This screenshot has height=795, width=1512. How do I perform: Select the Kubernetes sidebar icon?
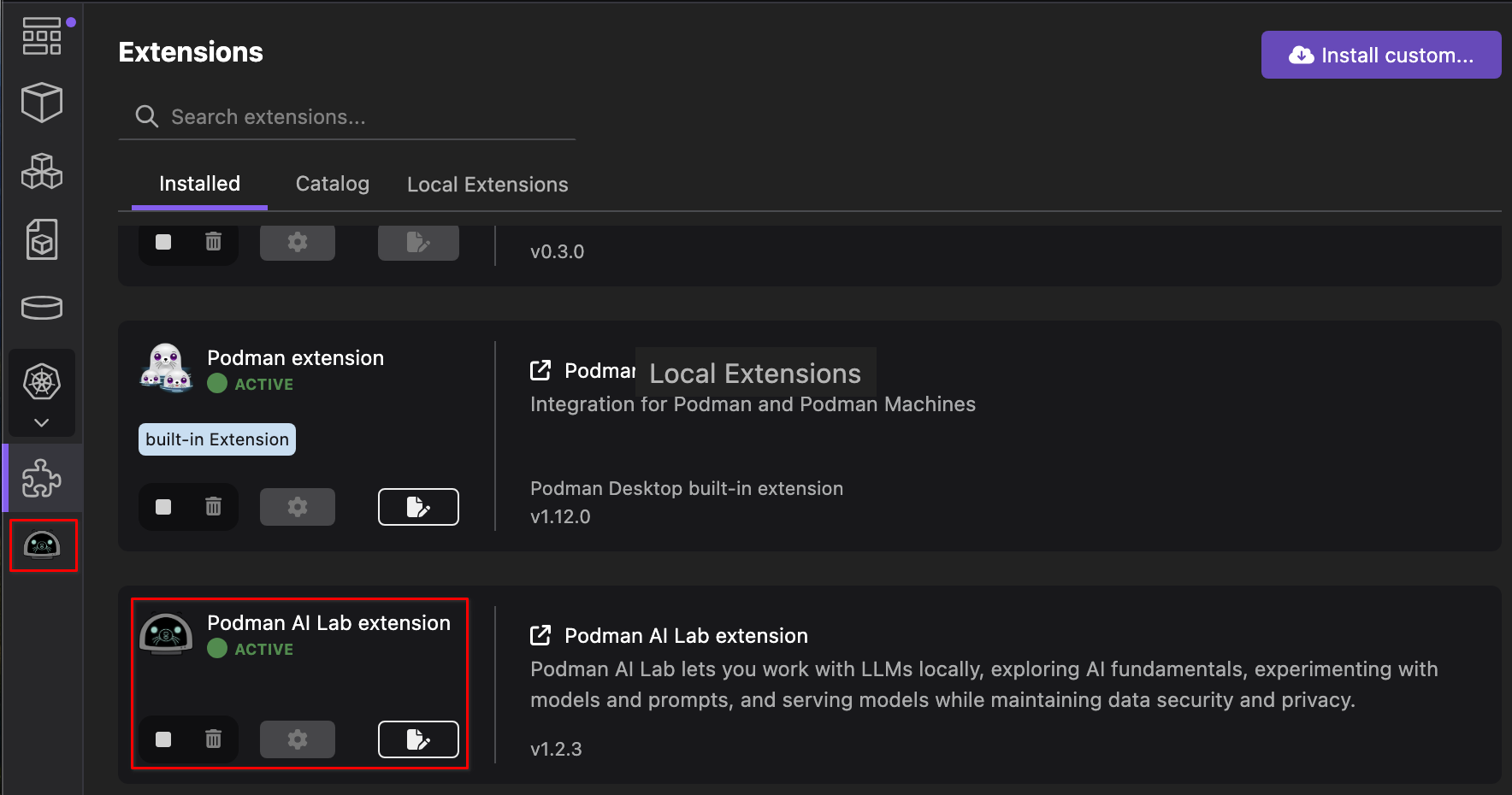(41, 381)
